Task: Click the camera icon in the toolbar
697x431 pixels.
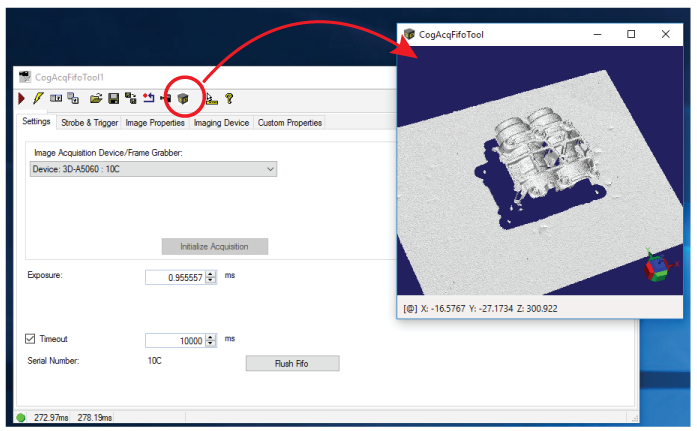Action: click(166, 98)
